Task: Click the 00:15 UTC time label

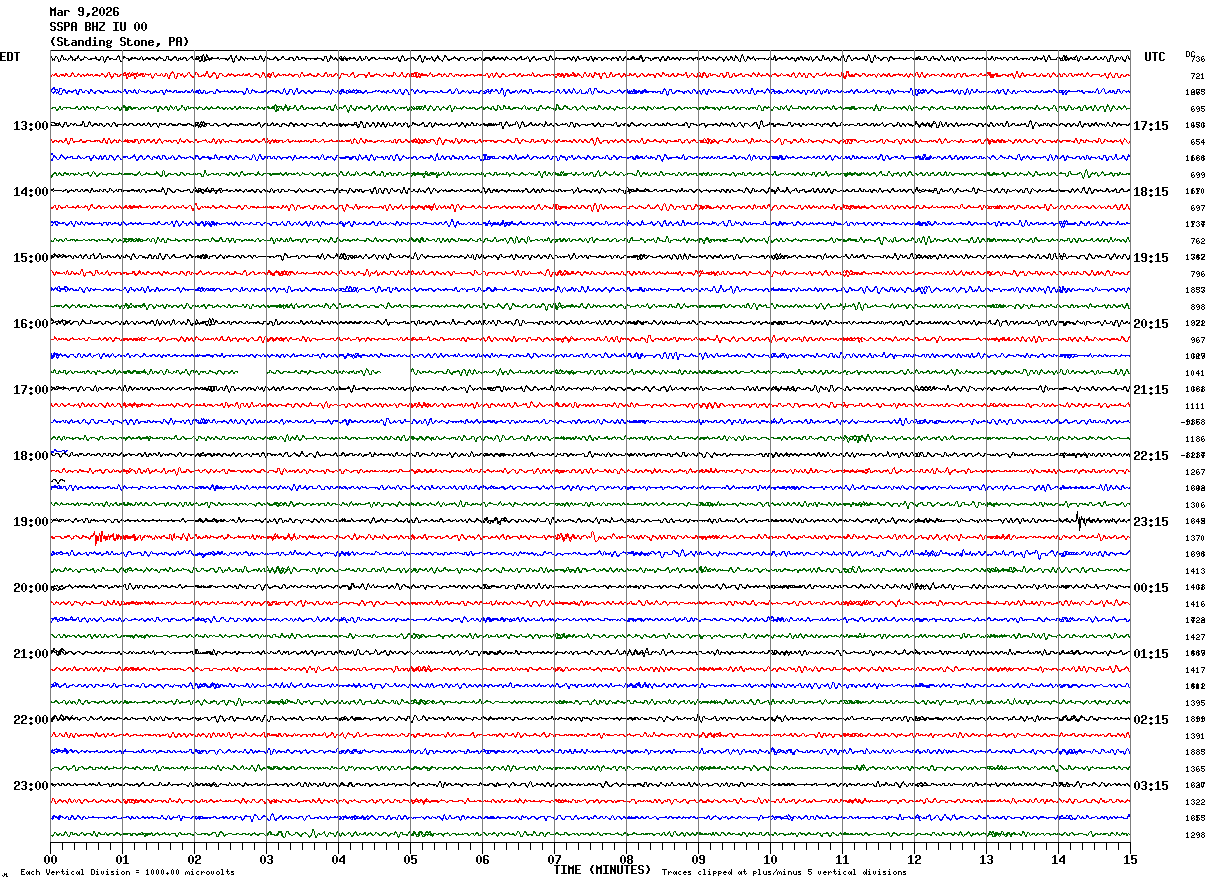Action: click(x=1150, y=588)
